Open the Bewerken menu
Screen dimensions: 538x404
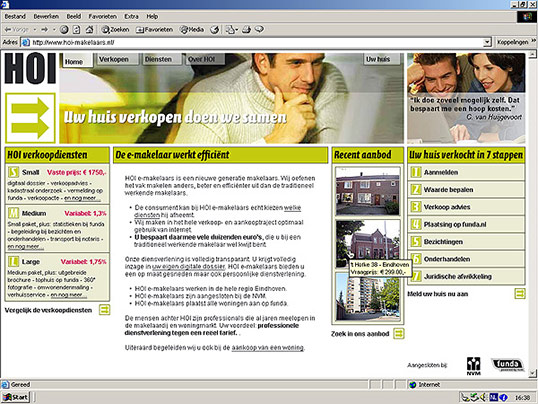point(46,16)
